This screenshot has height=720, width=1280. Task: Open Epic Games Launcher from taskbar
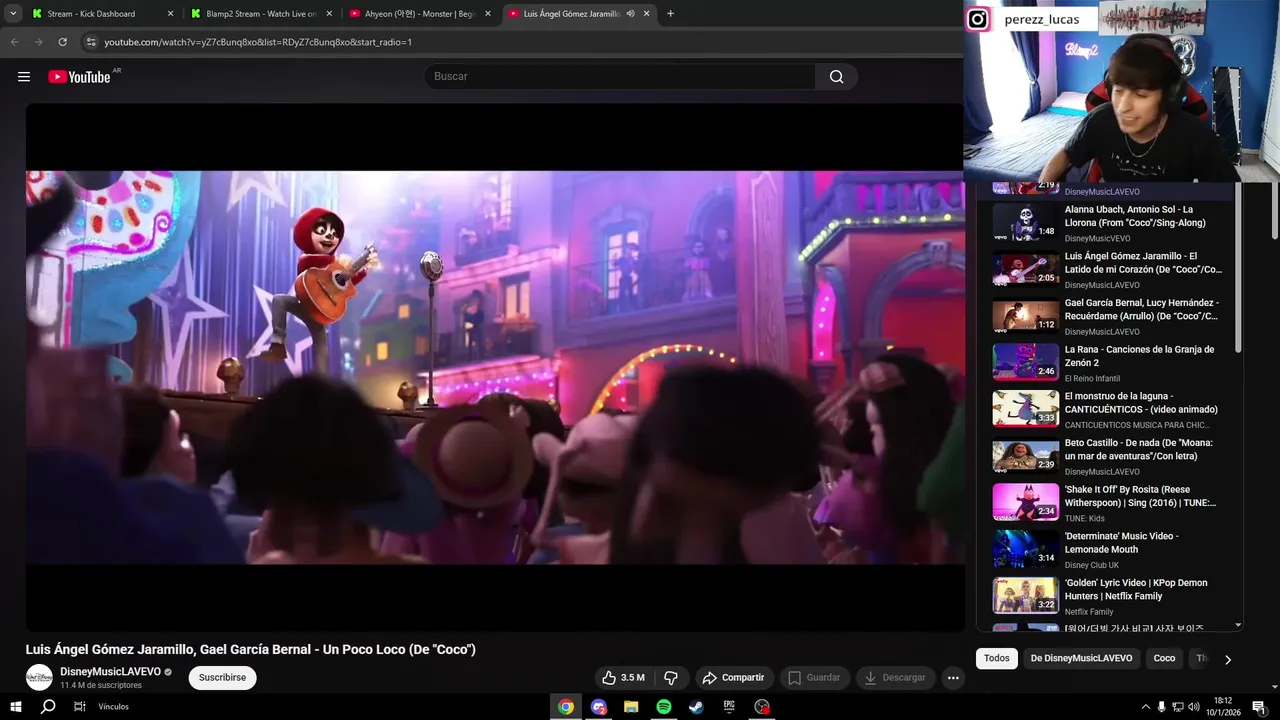click(729, 707)
